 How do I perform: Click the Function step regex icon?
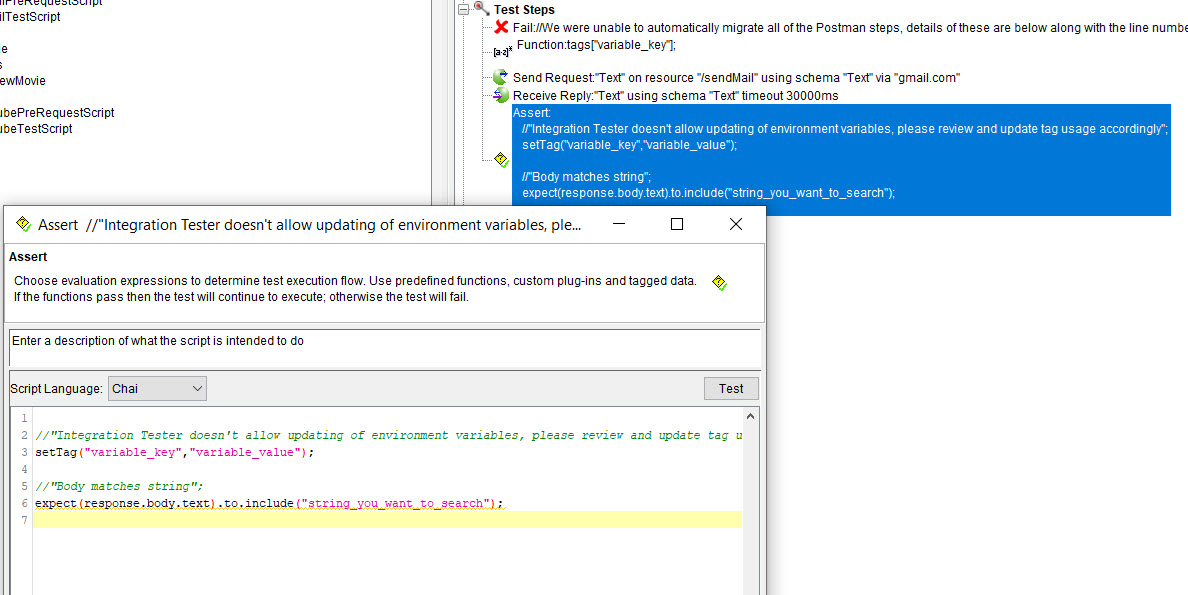click(x=502, y=50)
